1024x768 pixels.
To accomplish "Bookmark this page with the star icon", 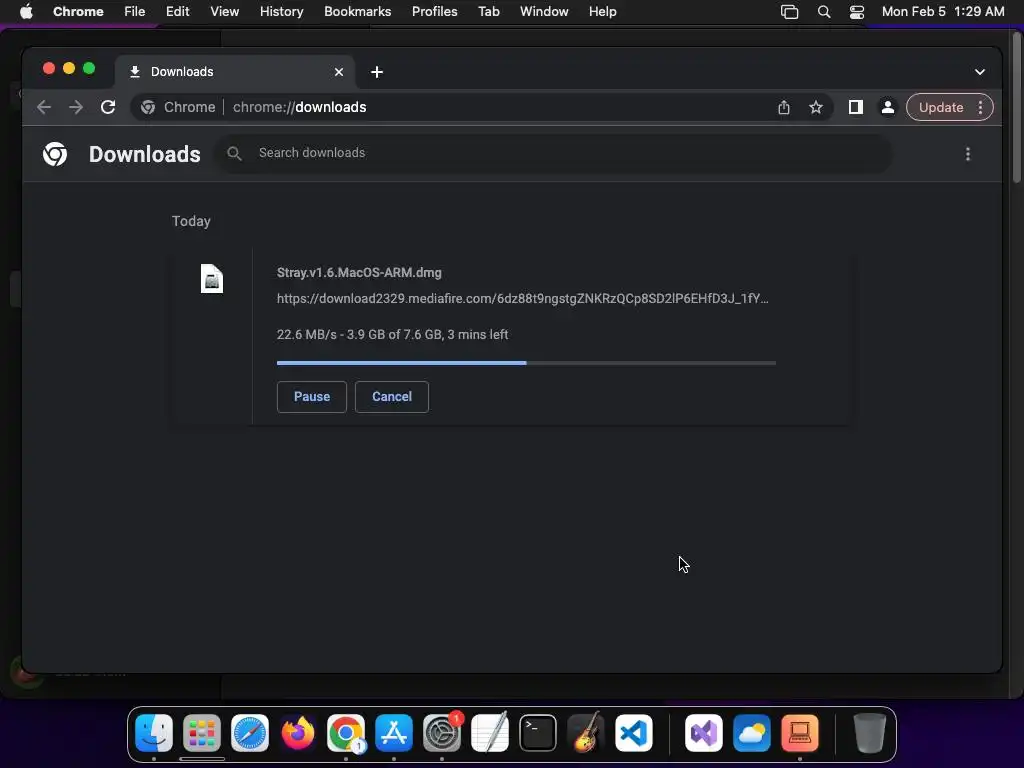I will click(x=816, y=108).
